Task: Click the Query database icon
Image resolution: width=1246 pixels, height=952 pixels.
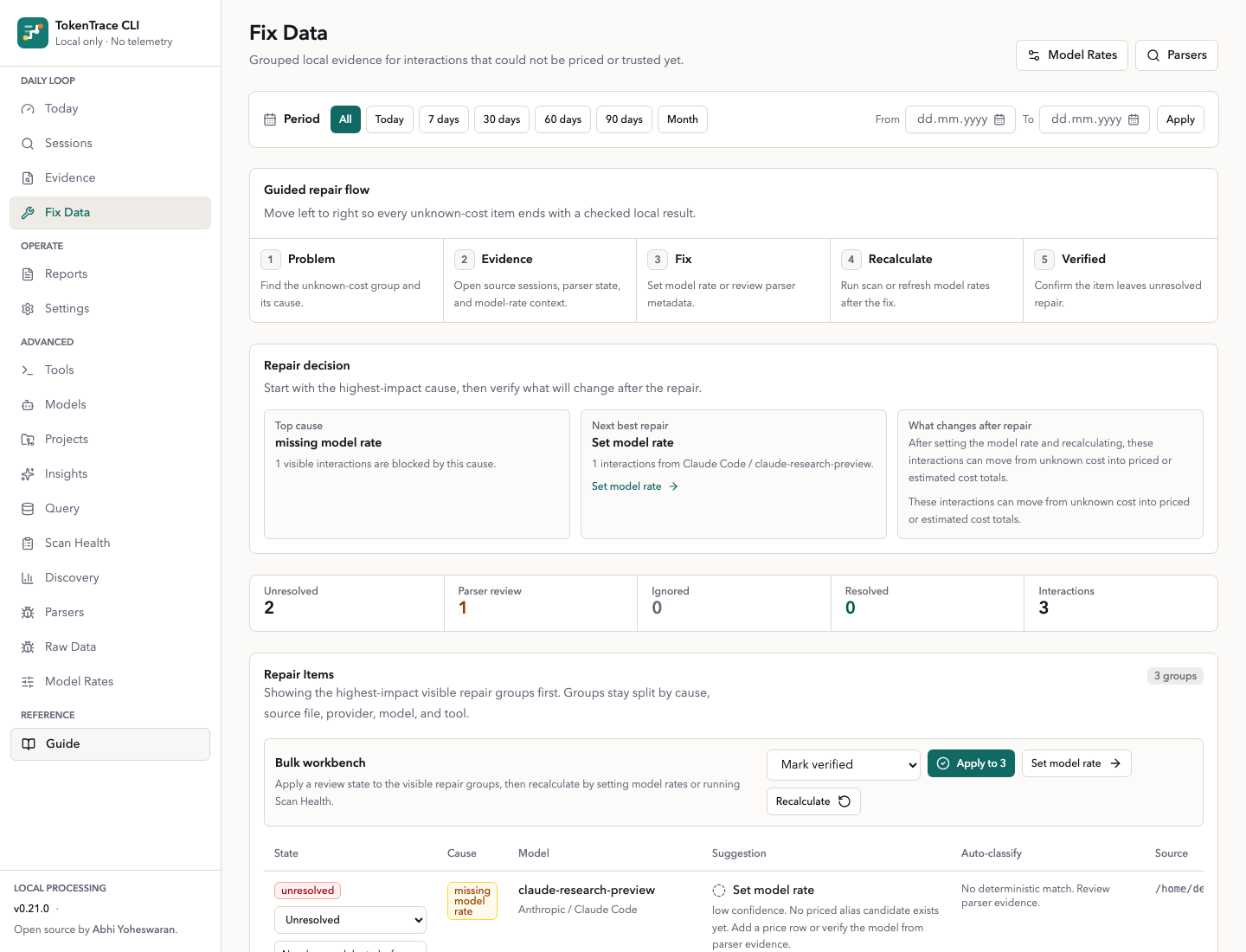Action: coord(28,509)
